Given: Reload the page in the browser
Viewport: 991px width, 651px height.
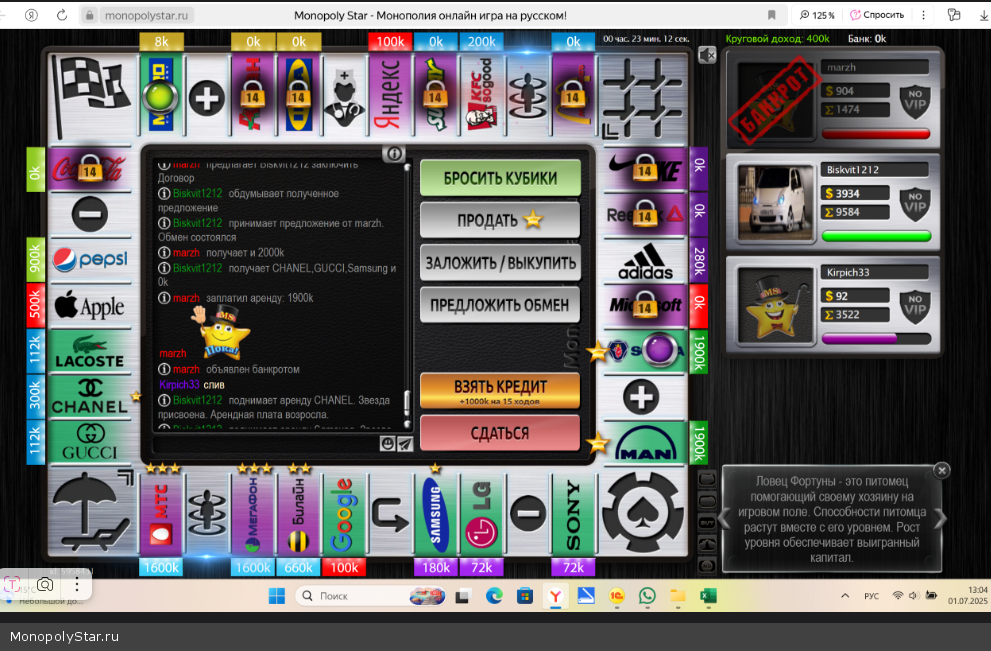Looking at the screenshot, I should [x=62, y=15].
